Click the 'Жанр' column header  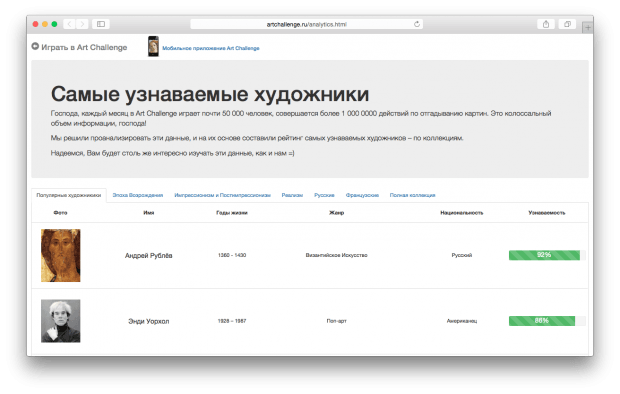tap(336, 213)
